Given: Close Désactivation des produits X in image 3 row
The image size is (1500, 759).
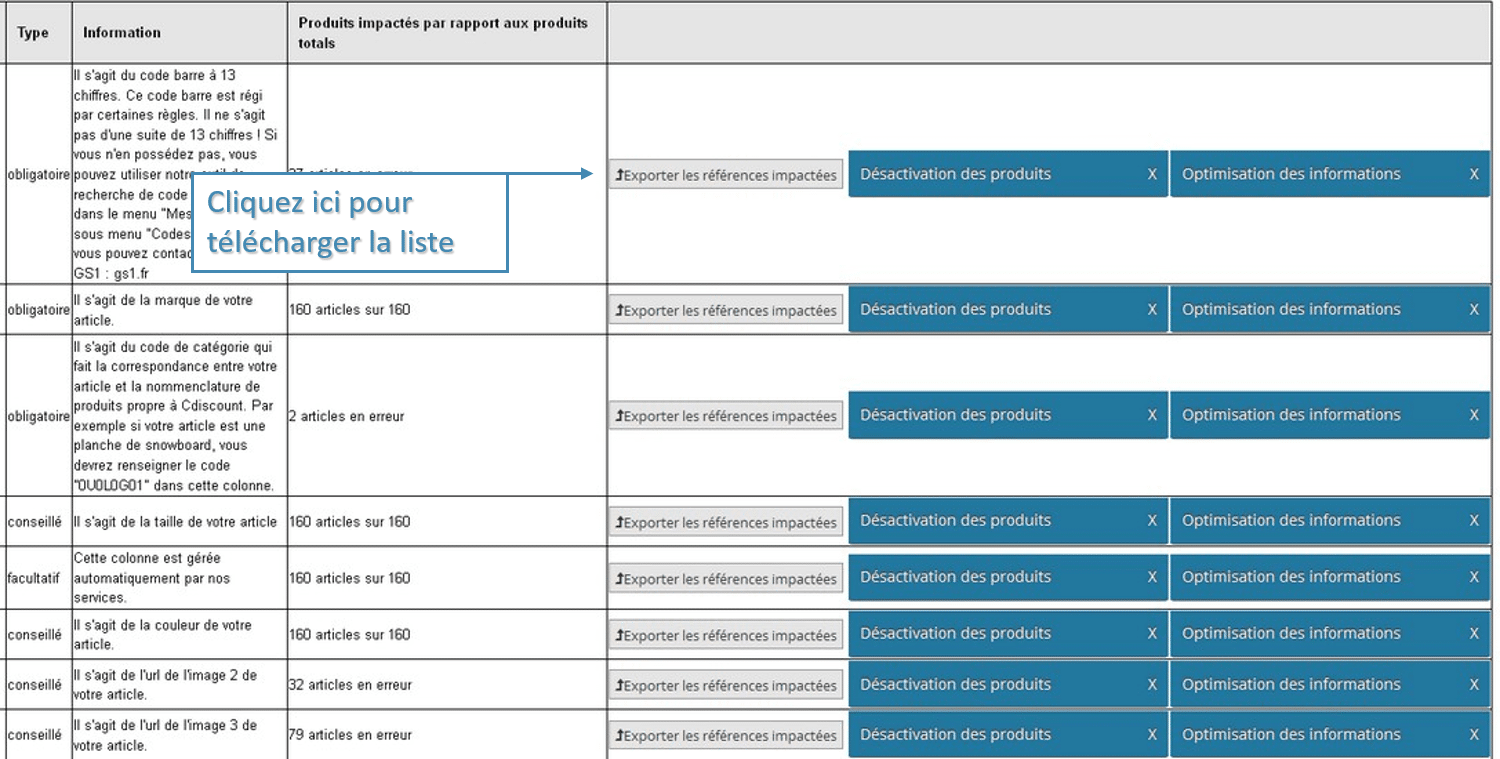Looking at the screenshot, I should pyautogui.click(x=1152, y=735).
